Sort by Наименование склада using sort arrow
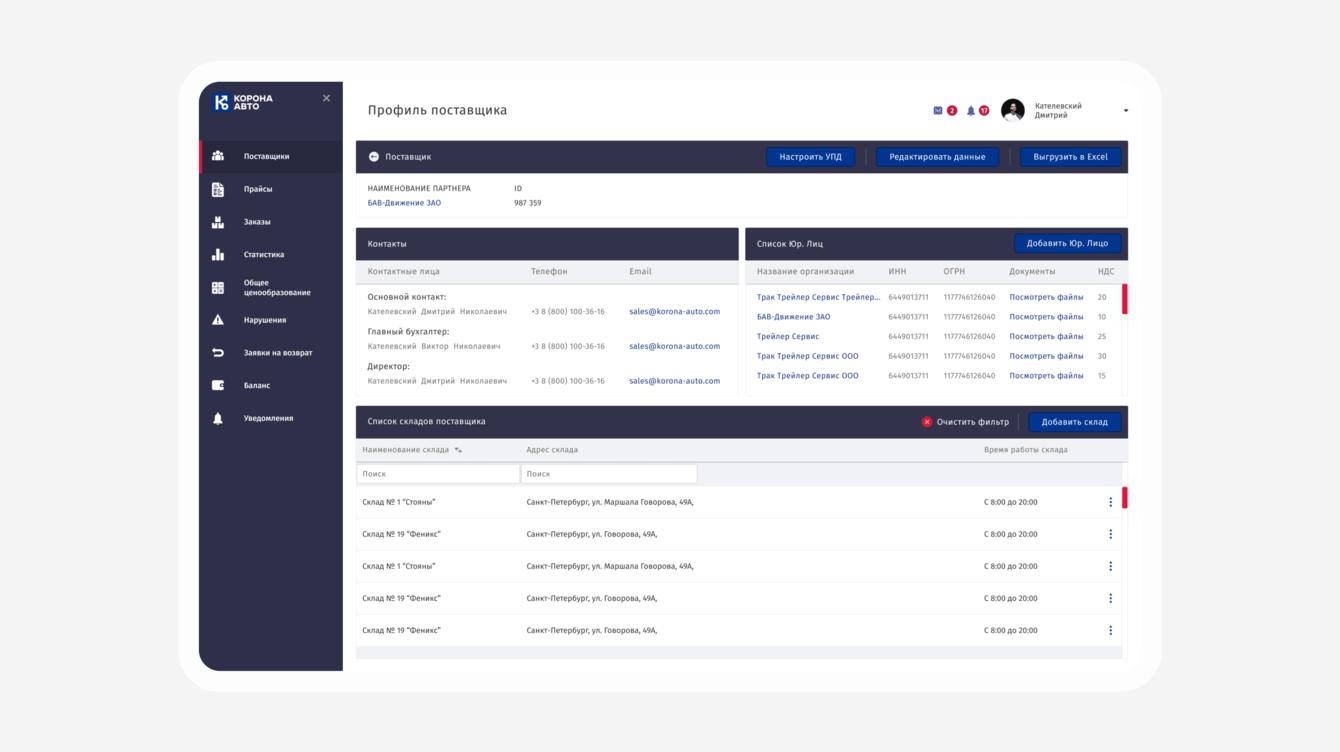The width and height of the screenshot is (1340, 752). coord(458,450)
